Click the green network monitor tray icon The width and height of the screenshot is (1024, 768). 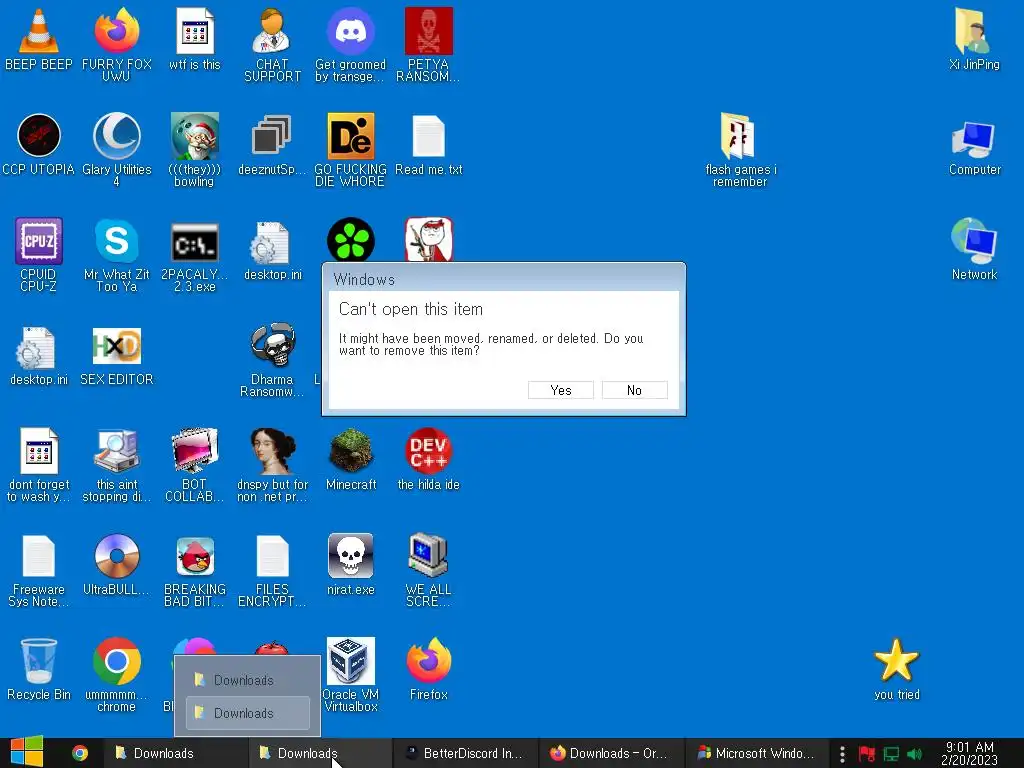tap(891, 754)
